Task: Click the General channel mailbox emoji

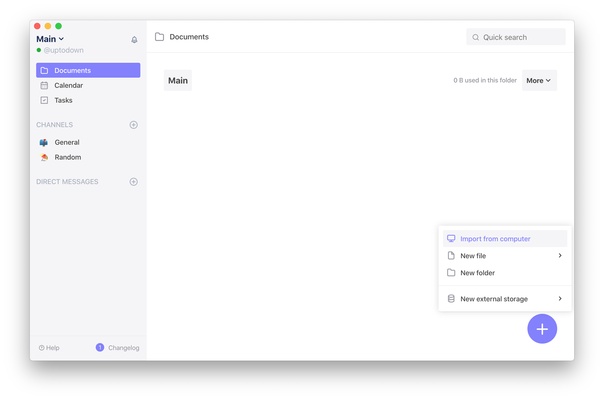Action: coord(44,143)
